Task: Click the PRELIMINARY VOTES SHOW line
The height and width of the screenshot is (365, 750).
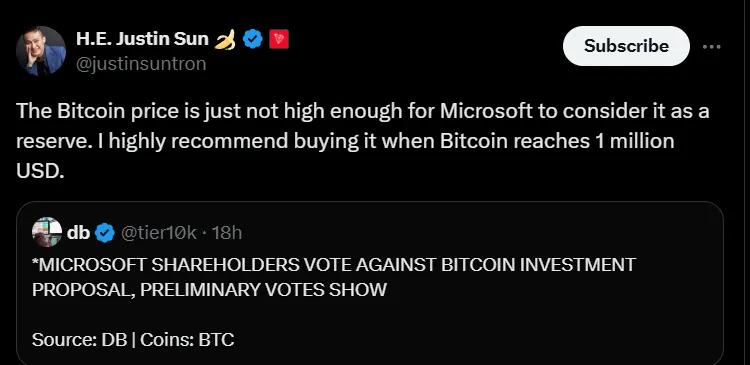Action: (209, 289)
